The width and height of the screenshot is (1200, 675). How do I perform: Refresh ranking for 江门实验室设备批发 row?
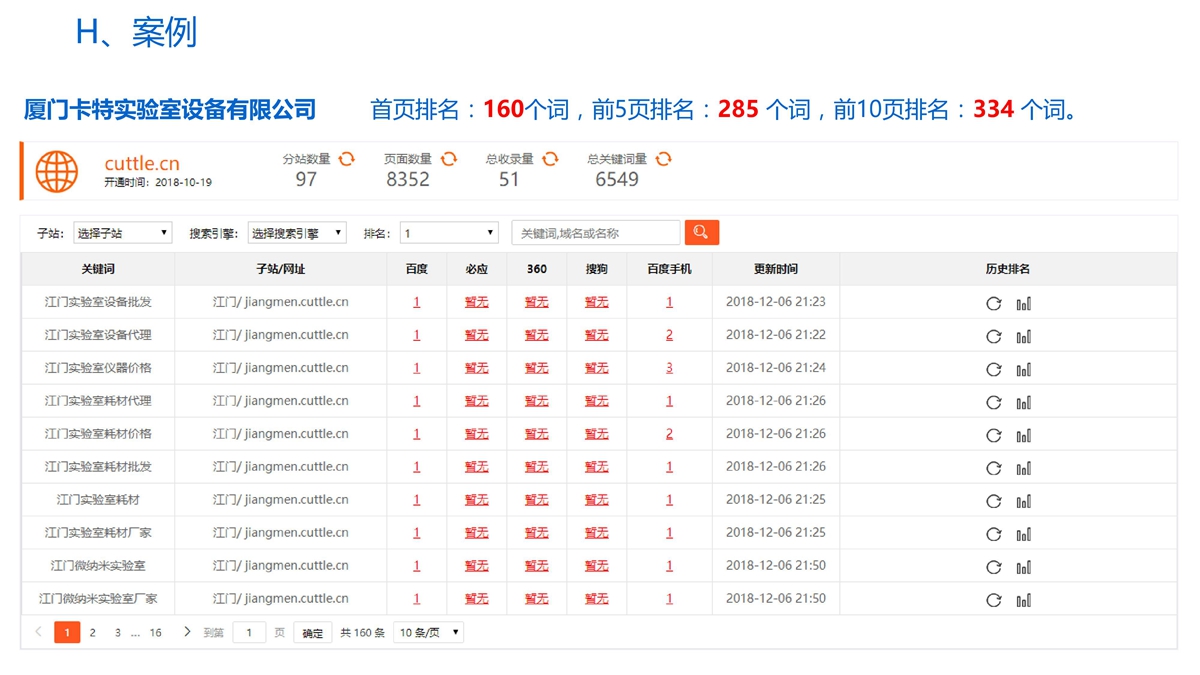pos(993,303)
